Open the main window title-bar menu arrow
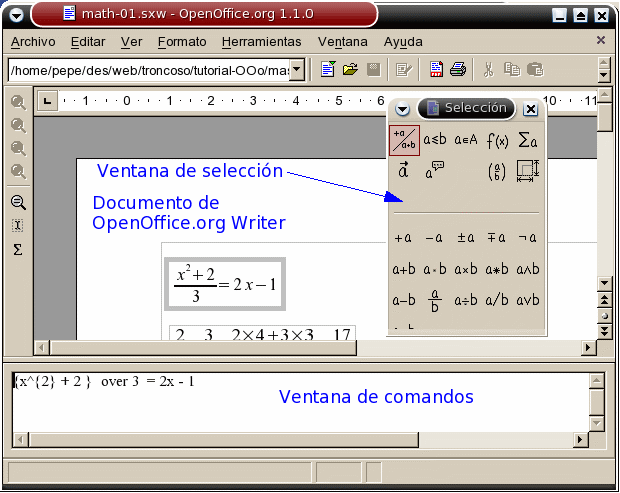The image size is (620, 493). [16, 16]
